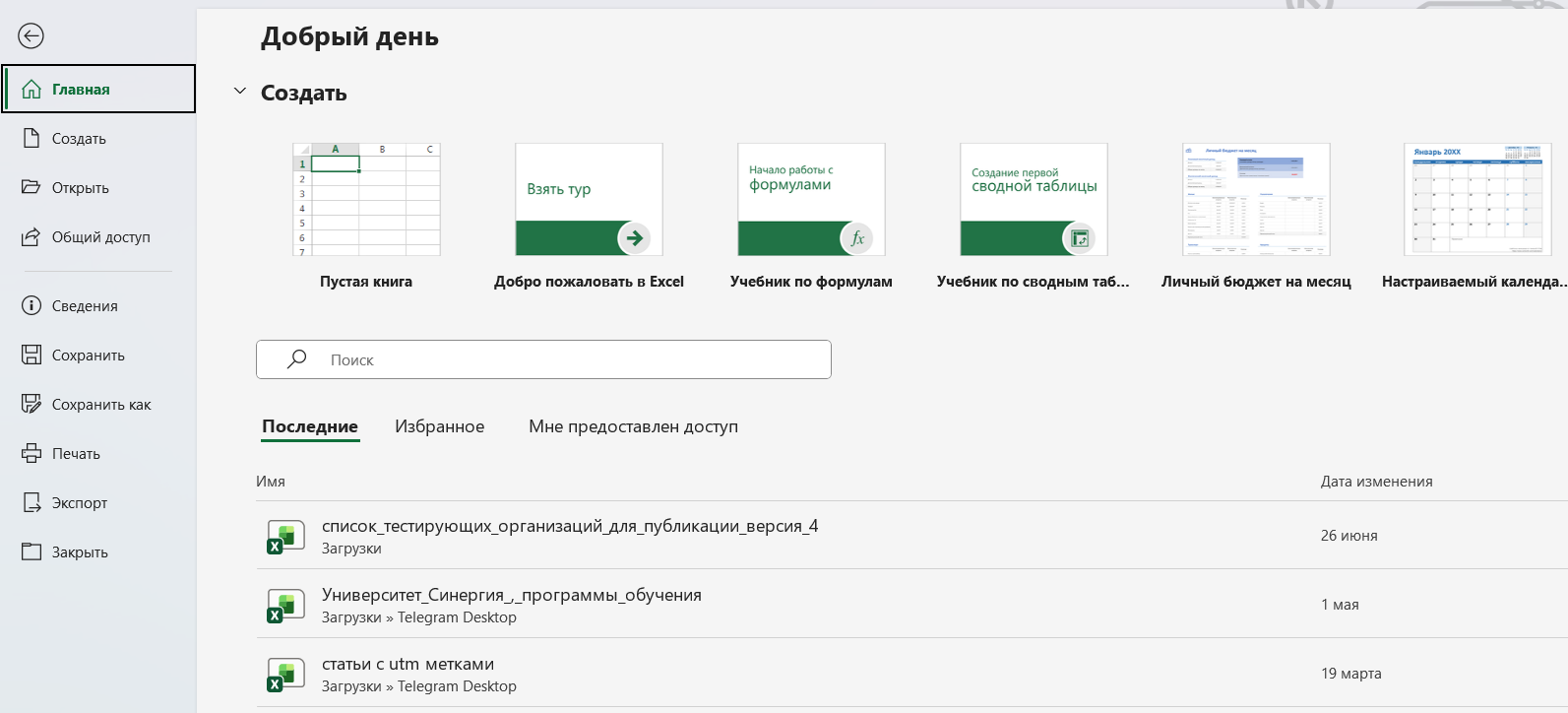Open Добро пожаловать в Excel template
Screen dimensions: 1568x713
click(x=589, y=216)
